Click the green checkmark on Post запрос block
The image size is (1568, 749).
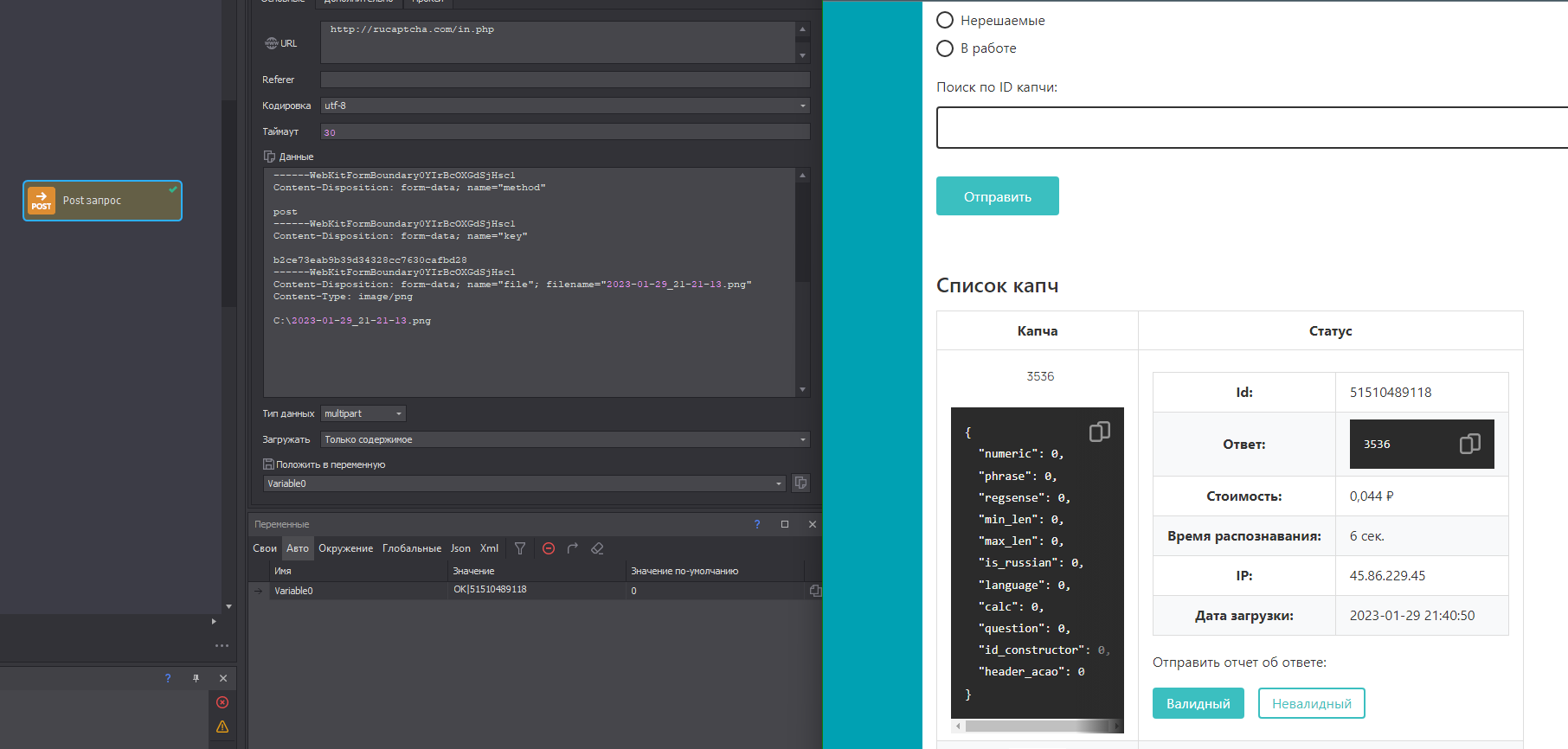point(173,189)
